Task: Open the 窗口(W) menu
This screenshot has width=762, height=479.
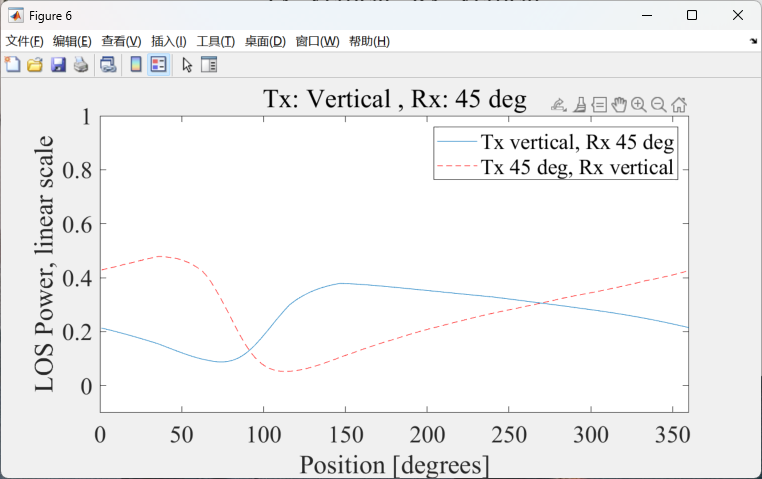Action: point(317,41)
